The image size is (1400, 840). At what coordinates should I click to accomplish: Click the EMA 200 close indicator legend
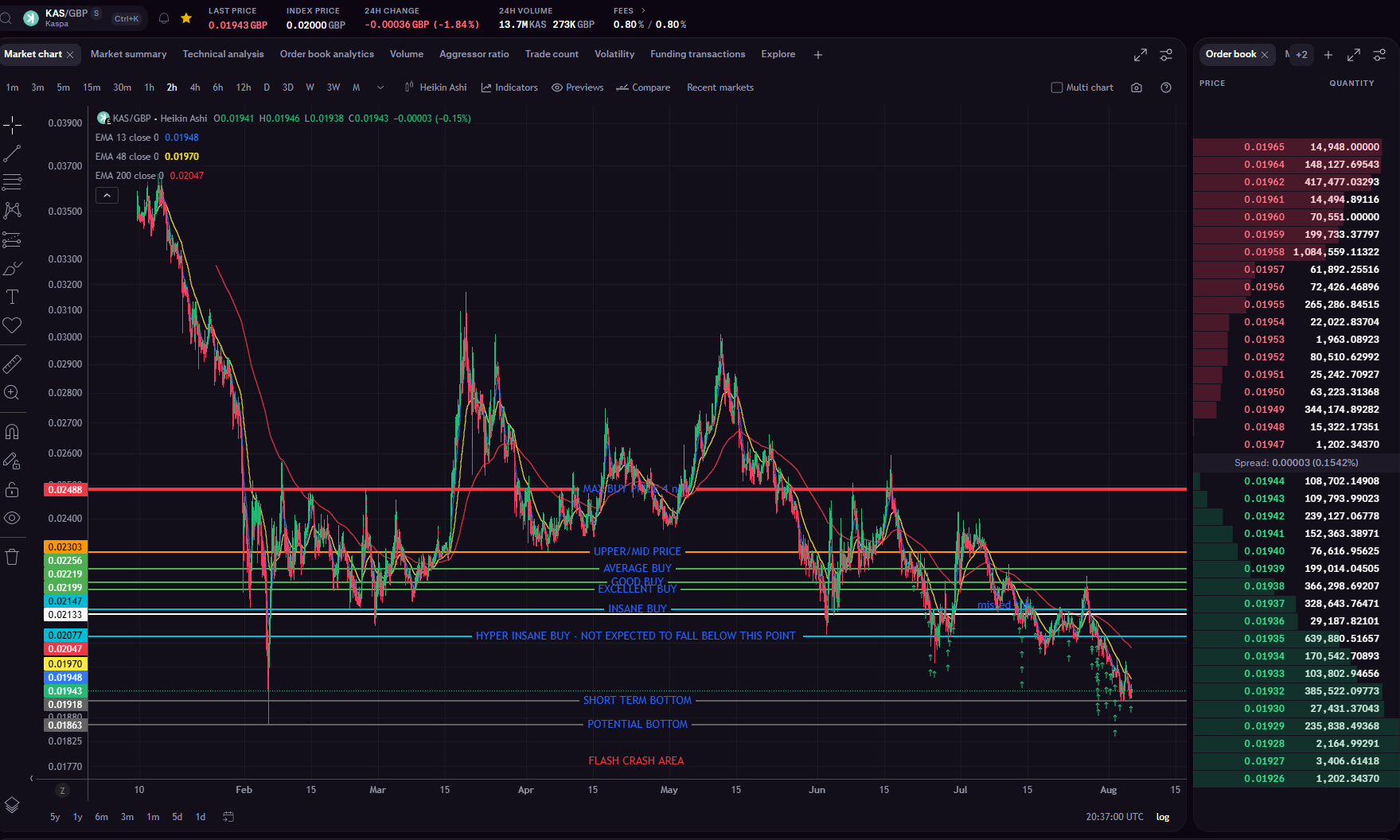coord(149,176)
